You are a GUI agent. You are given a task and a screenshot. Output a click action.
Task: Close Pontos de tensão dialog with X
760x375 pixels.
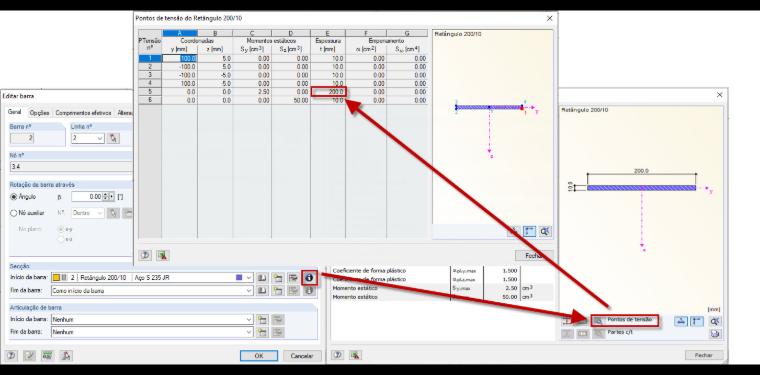point(549,18)
